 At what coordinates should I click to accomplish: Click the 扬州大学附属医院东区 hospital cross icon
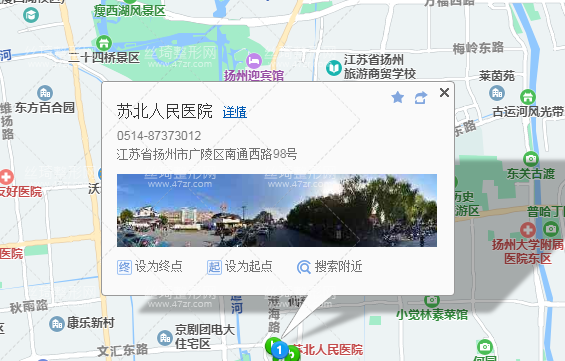tap(528, 230)
